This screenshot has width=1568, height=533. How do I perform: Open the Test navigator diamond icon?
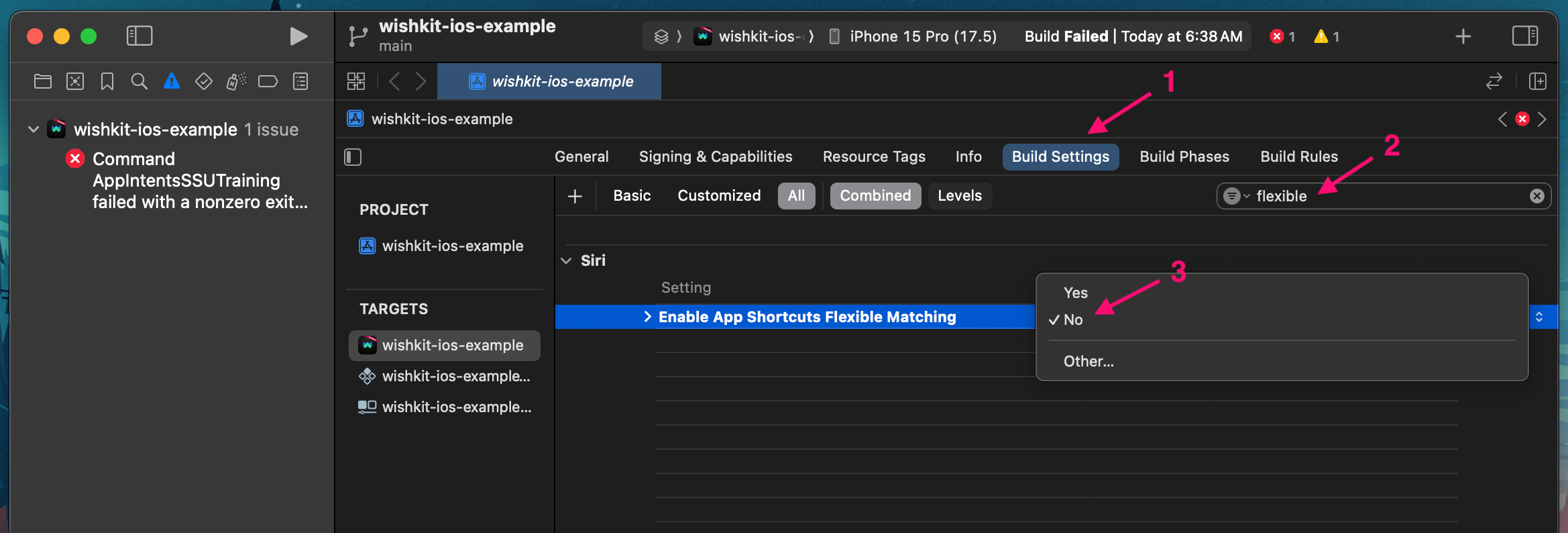pyautogui.click(x=204, y=81)
